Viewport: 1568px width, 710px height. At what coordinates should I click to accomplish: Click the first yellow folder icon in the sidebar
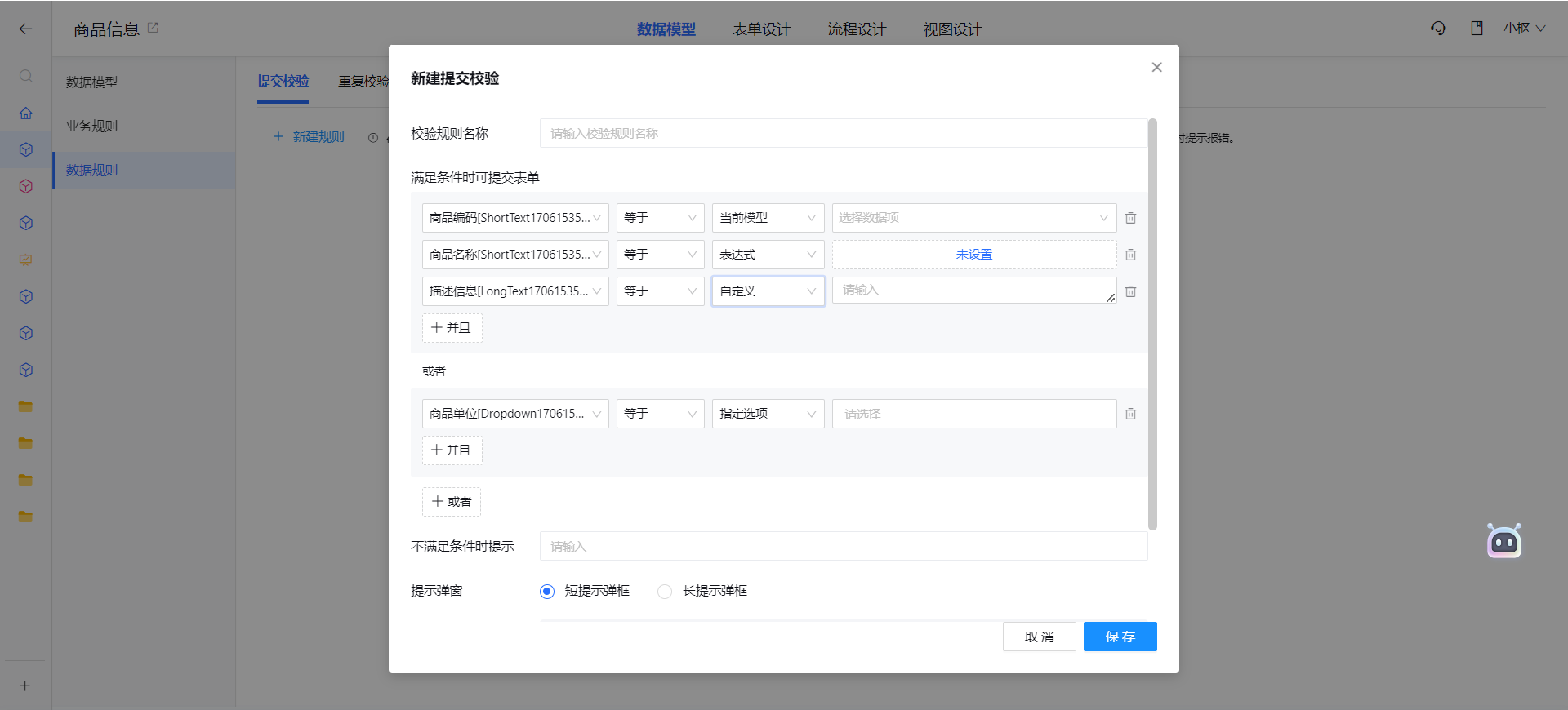click(x=25, y=406)
